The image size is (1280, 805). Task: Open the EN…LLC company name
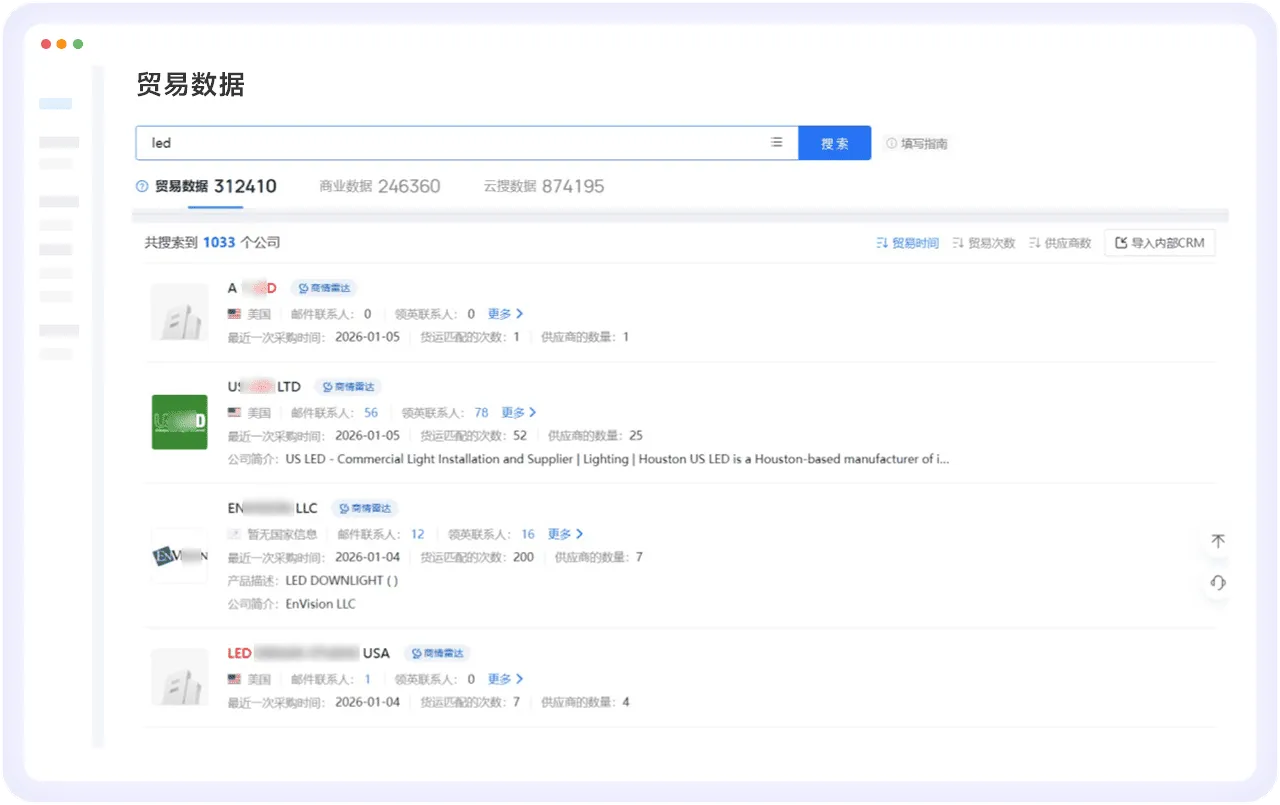(272, 509)
